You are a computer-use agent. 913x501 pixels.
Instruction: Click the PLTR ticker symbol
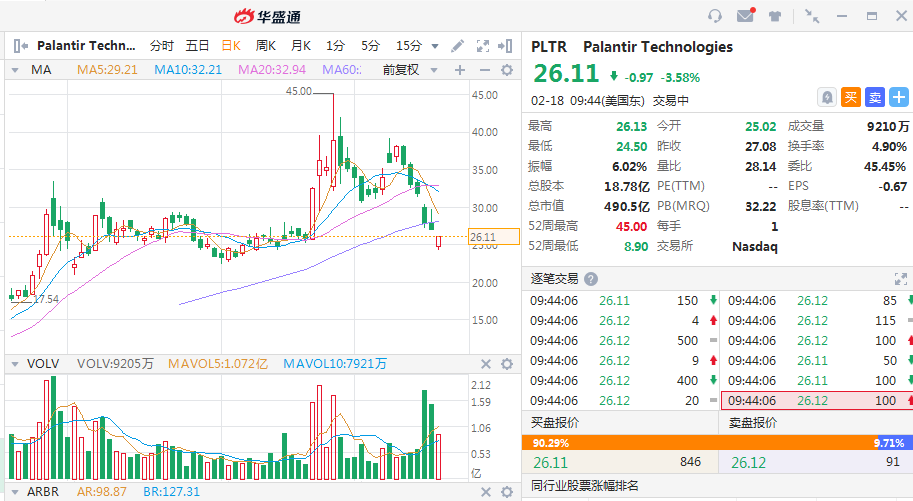coord(548,47)
